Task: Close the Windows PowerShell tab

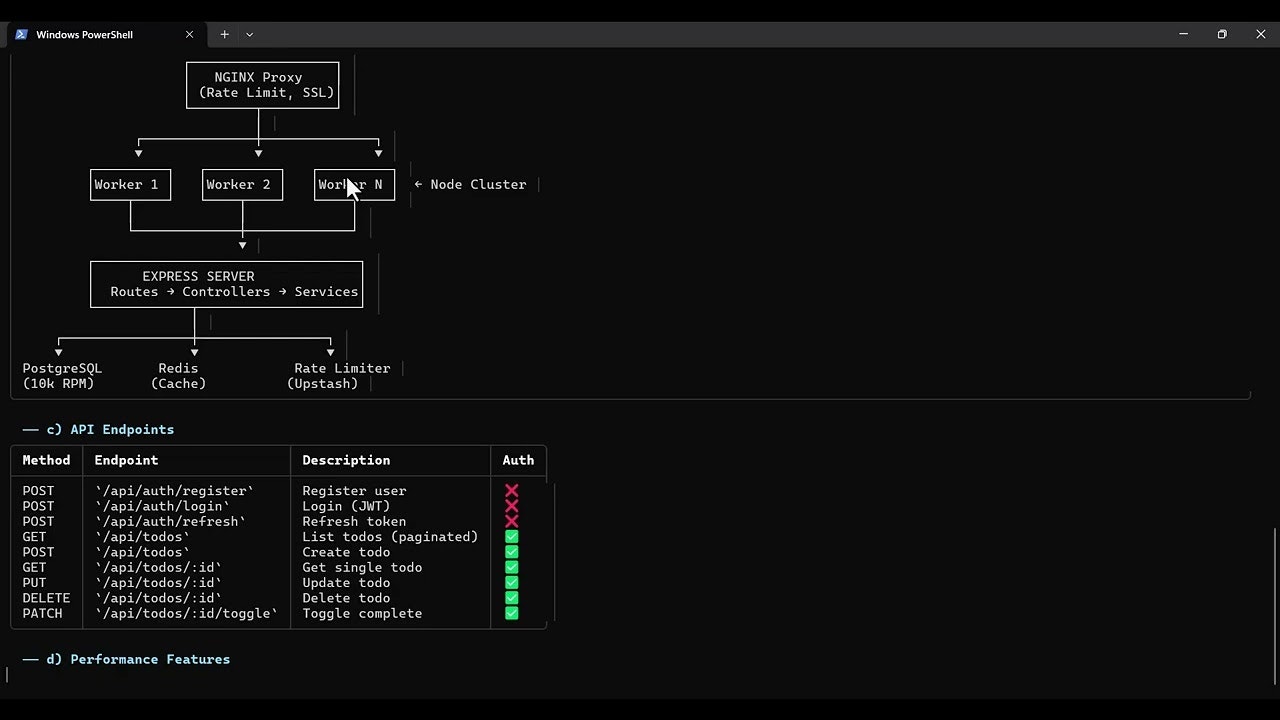Action: coord(190,34)
